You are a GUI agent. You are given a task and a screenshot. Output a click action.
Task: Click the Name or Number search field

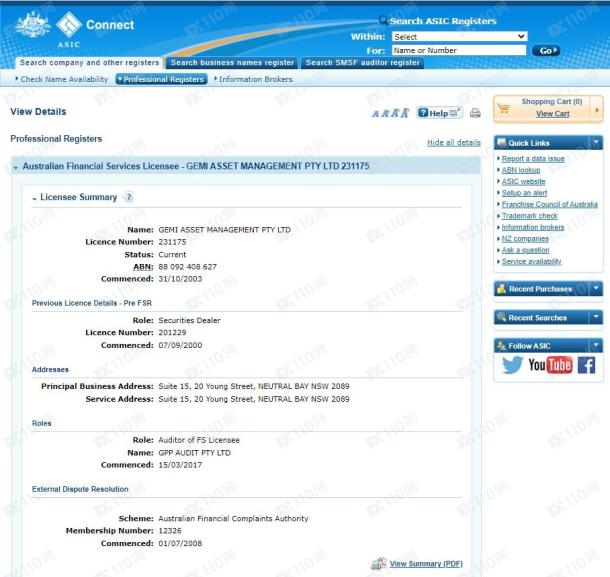tap(459, 51)
